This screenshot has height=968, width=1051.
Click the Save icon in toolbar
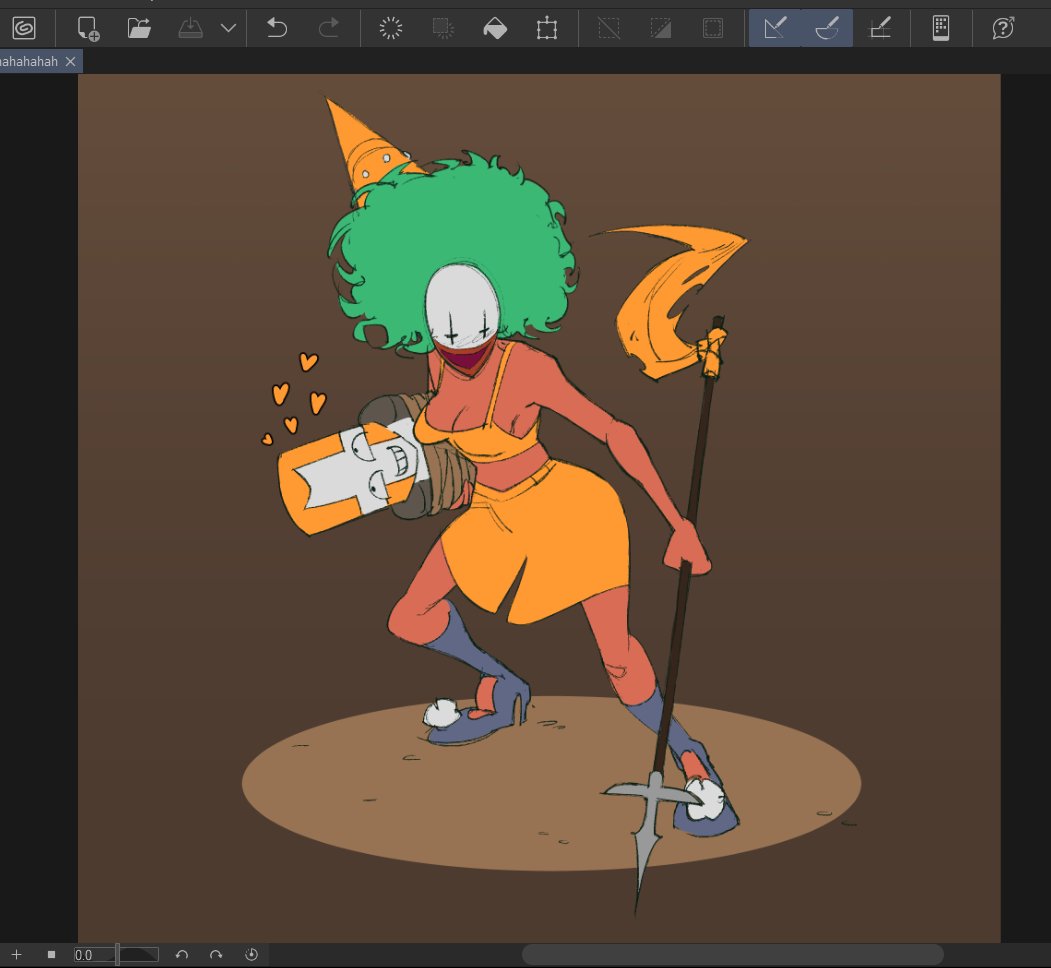coord(191,28)
